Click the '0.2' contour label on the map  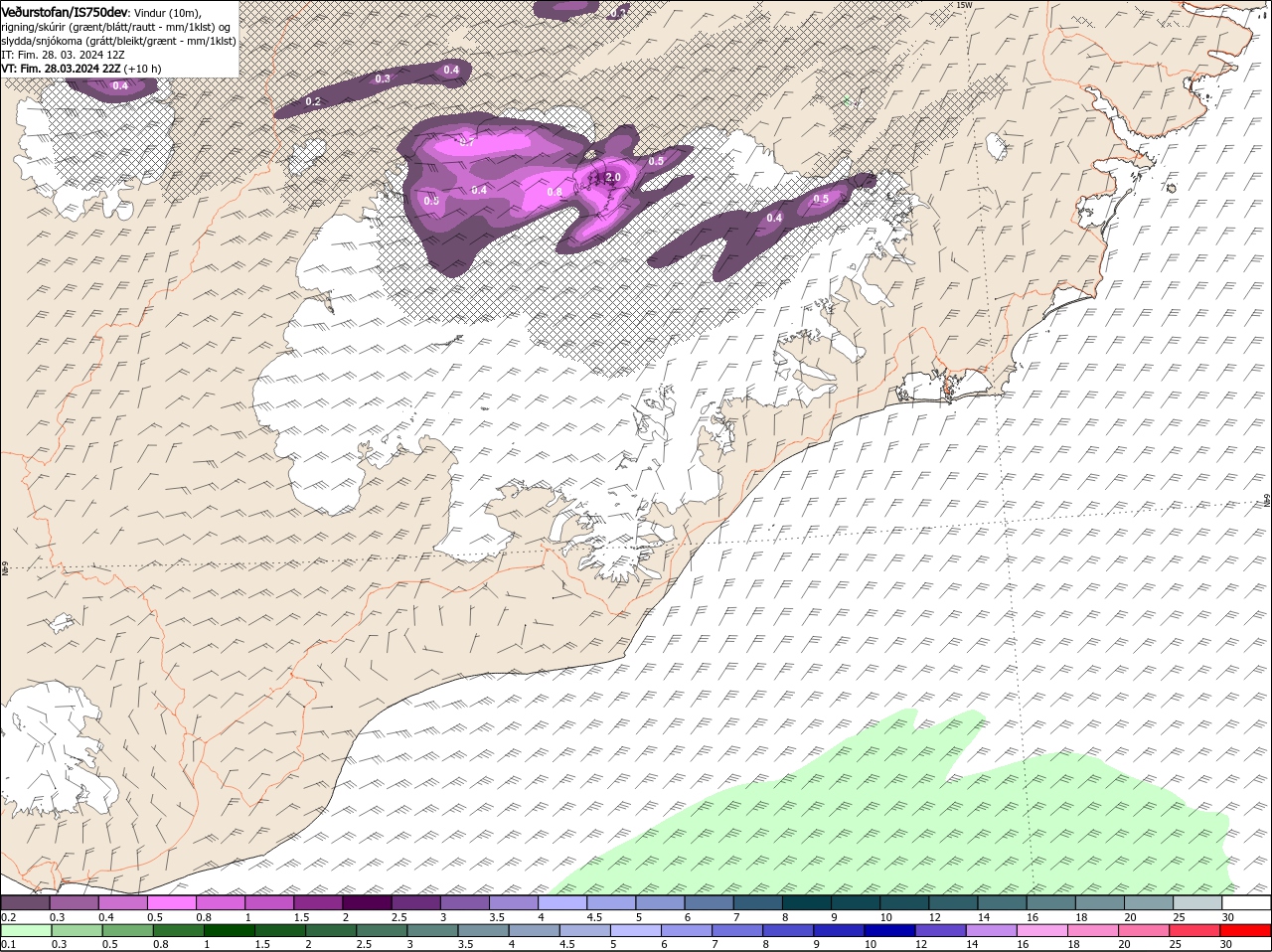[313, 102]
